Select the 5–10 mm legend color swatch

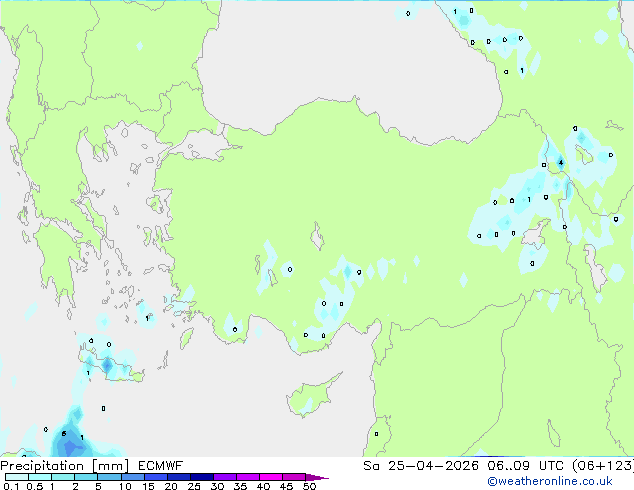point(109,477)
